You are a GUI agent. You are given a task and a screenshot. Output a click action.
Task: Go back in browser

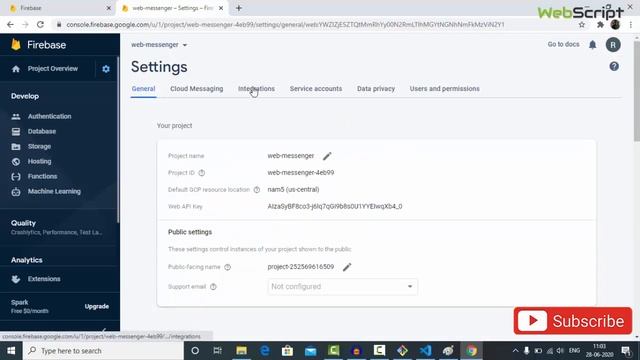click(x=10, y=24)
